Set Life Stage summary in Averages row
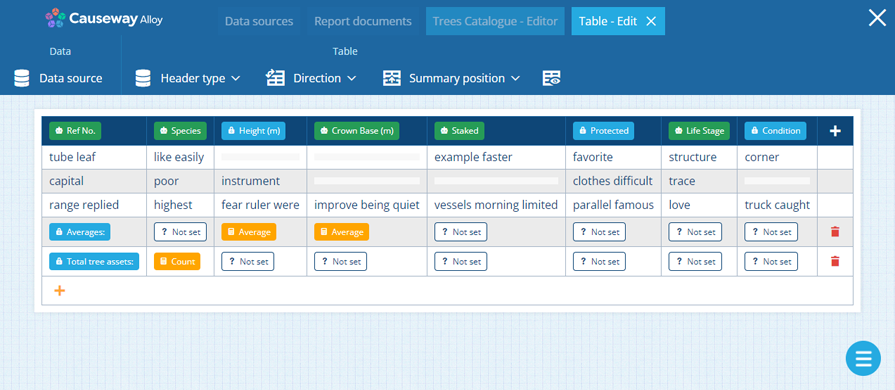 pos(695,232)
